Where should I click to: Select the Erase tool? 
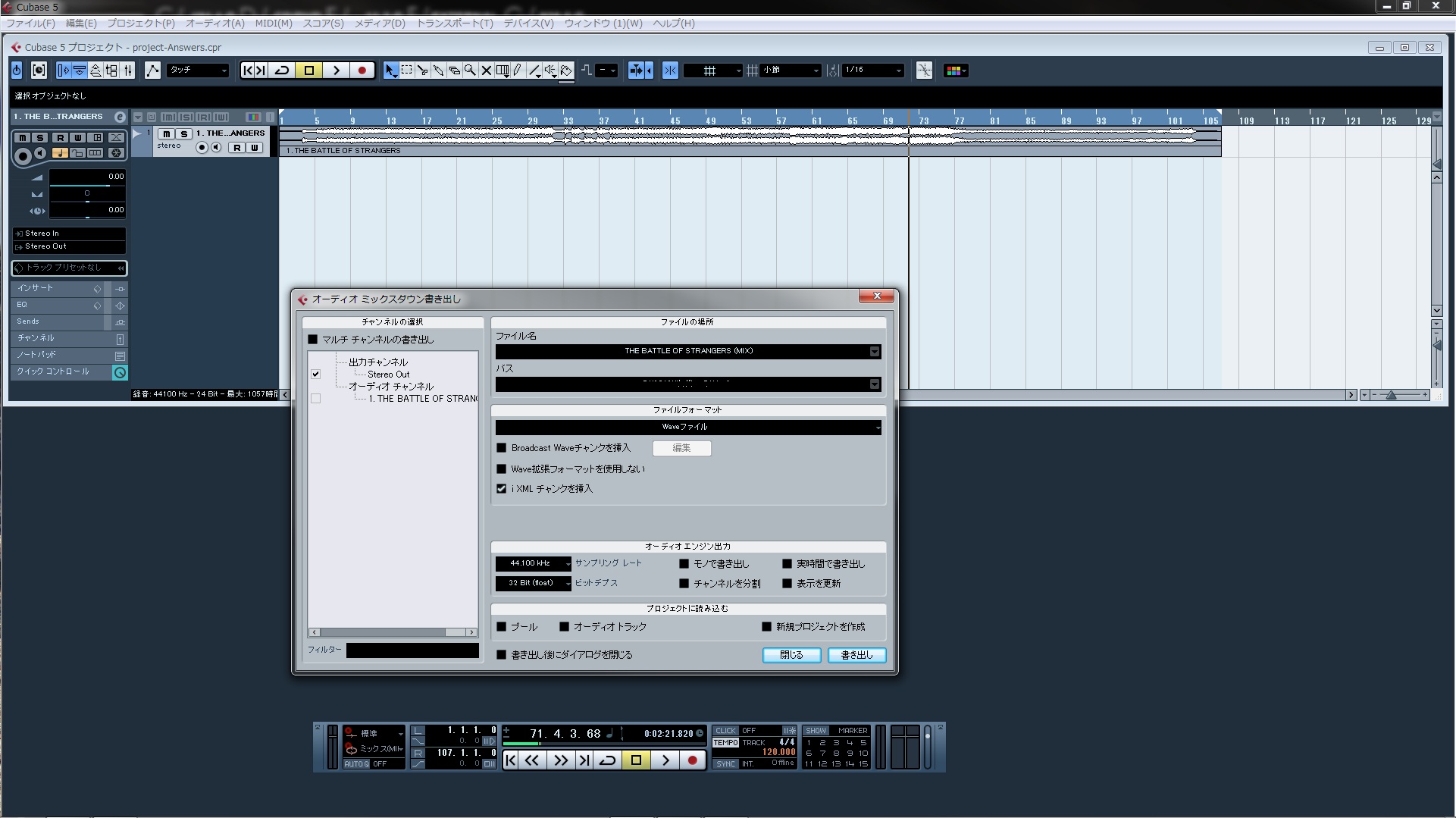tap(455, 71)
